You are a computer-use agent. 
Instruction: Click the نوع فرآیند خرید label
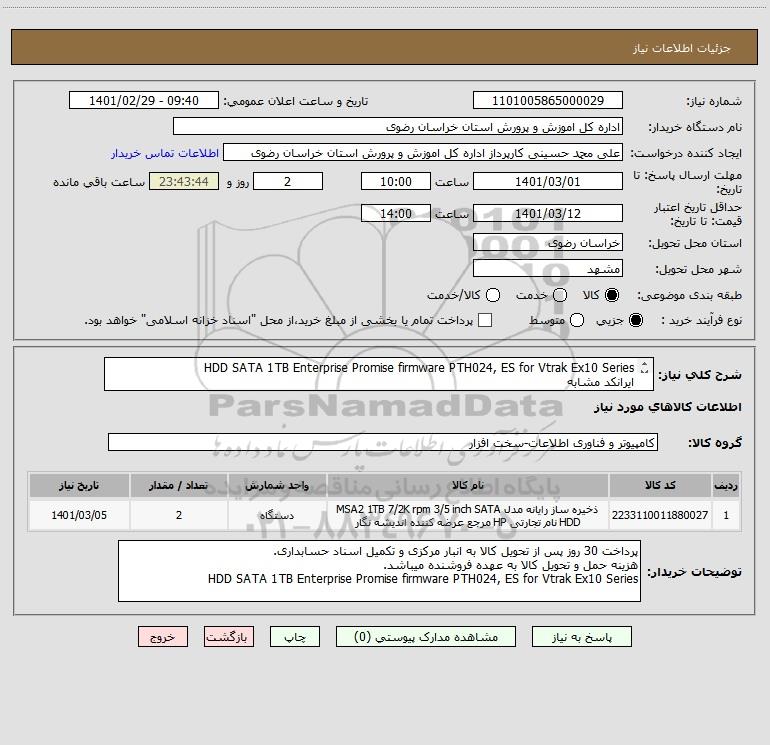click(x=701, y=320)
